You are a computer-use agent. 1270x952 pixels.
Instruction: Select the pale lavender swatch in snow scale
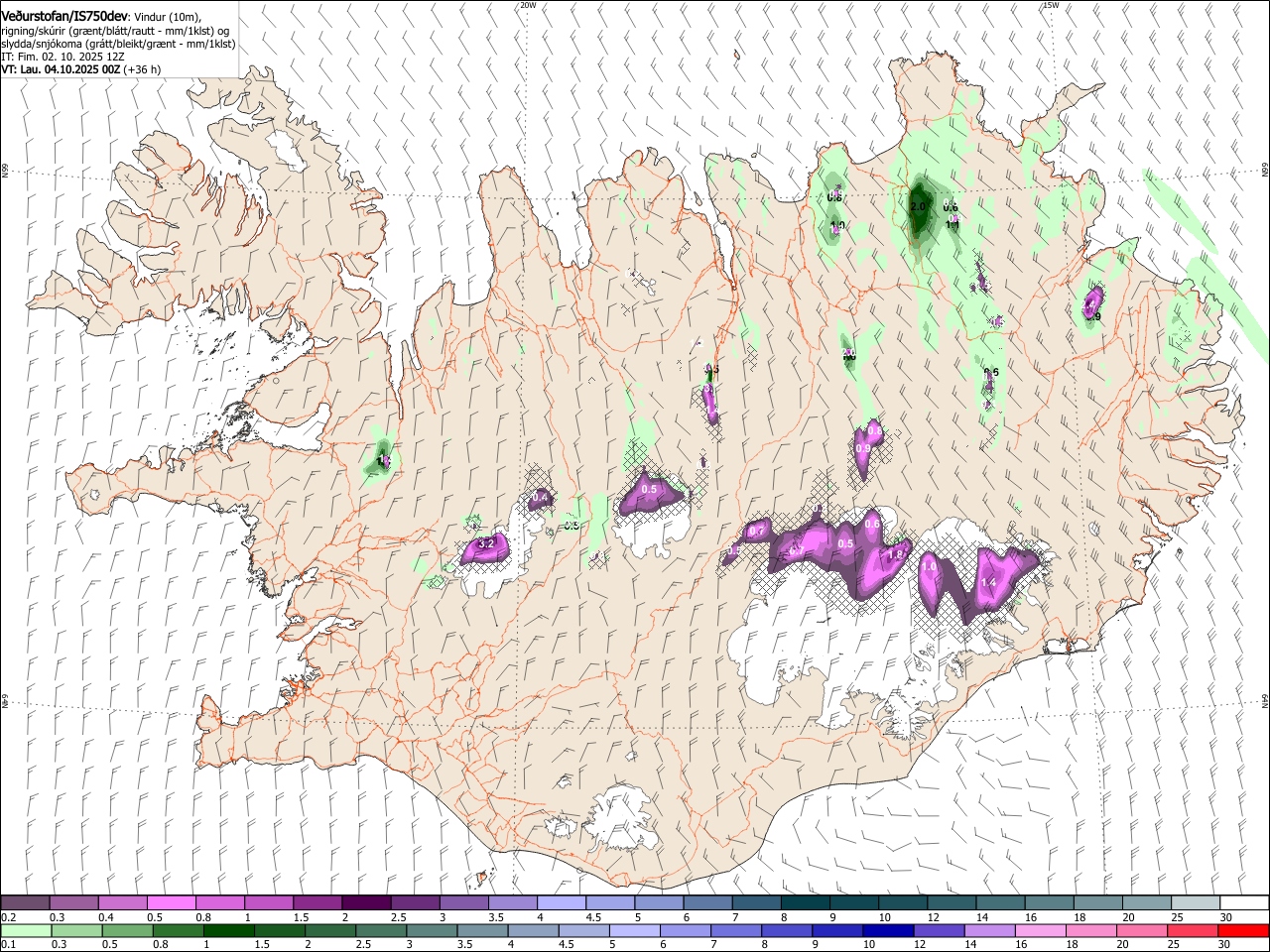coord(561,902)
